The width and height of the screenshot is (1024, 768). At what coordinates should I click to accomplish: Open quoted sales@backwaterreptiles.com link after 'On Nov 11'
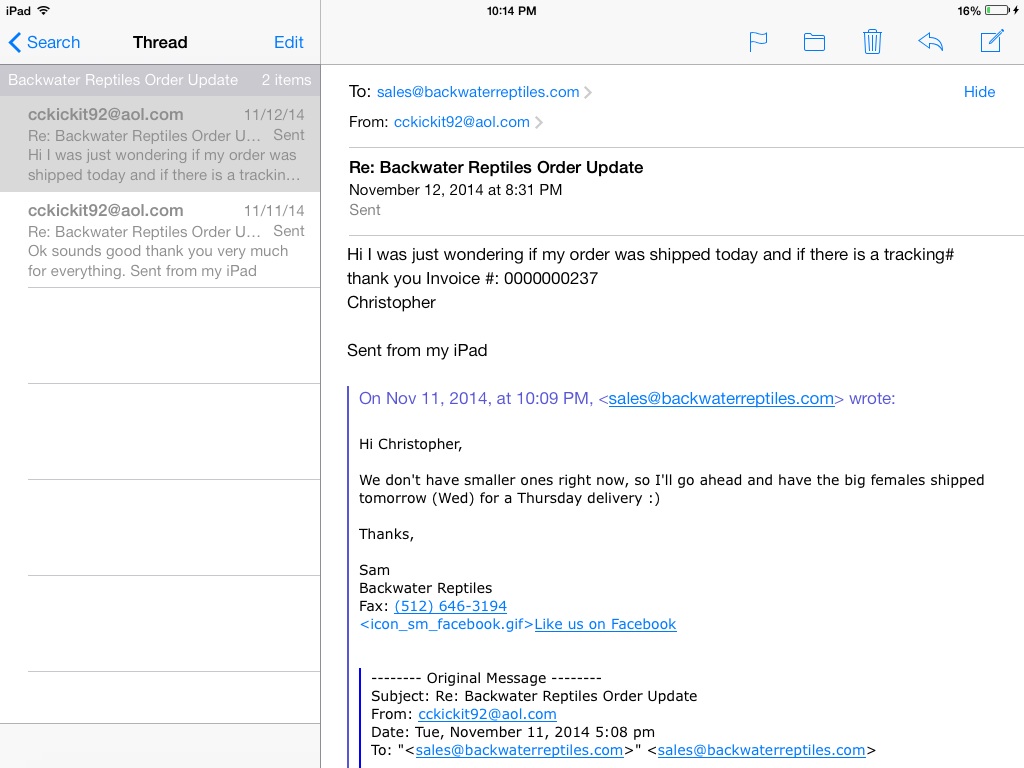721,398
